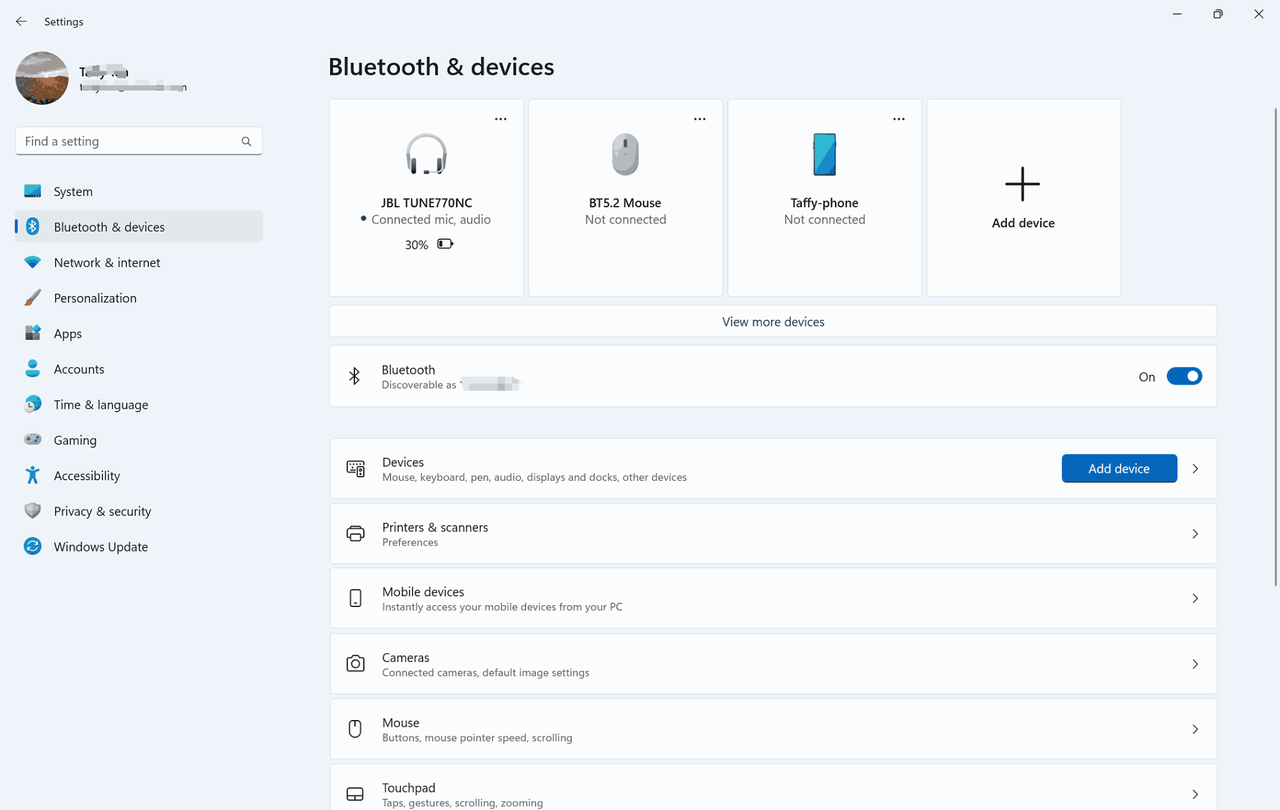Click the search magnifier icon

246,142
